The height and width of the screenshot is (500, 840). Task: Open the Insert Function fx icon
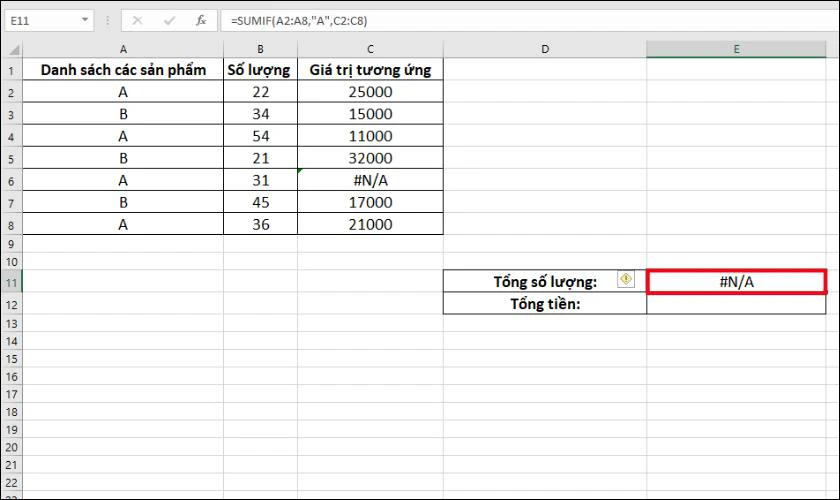point(201,21)
